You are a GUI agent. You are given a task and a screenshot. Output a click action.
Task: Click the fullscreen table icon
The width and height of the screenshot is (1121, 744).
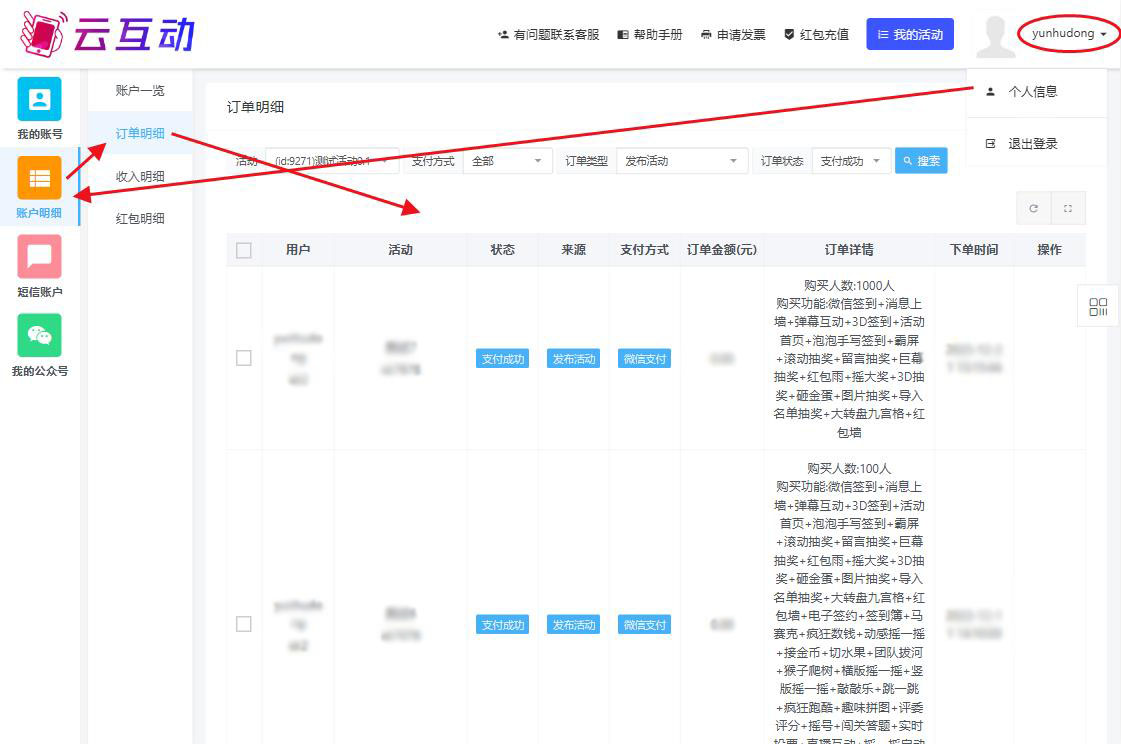pyautogui.click(x=1068, y=208)
